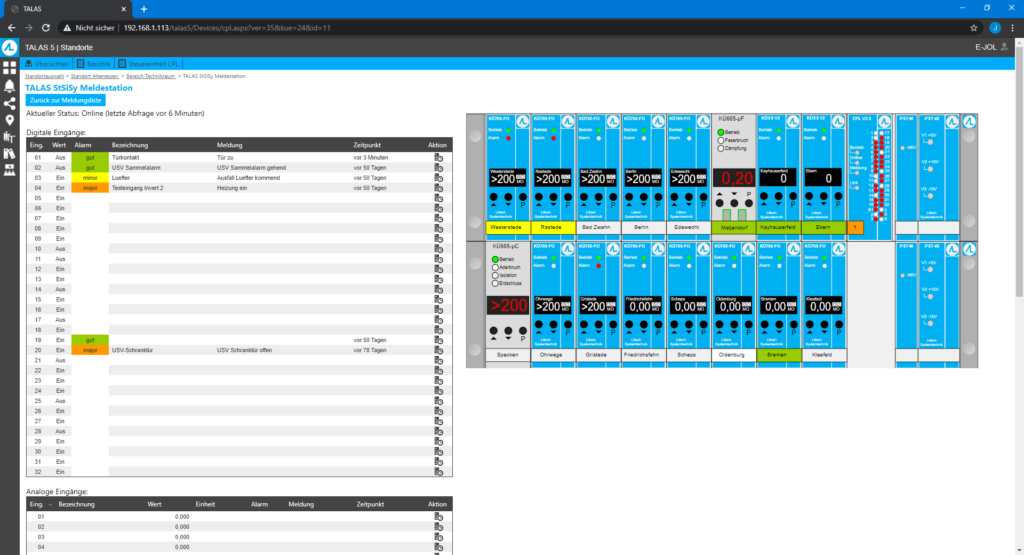Click 'USV Schranktür offen' message text
Screen dimensions: 1024x555
(x=244, y=350)
